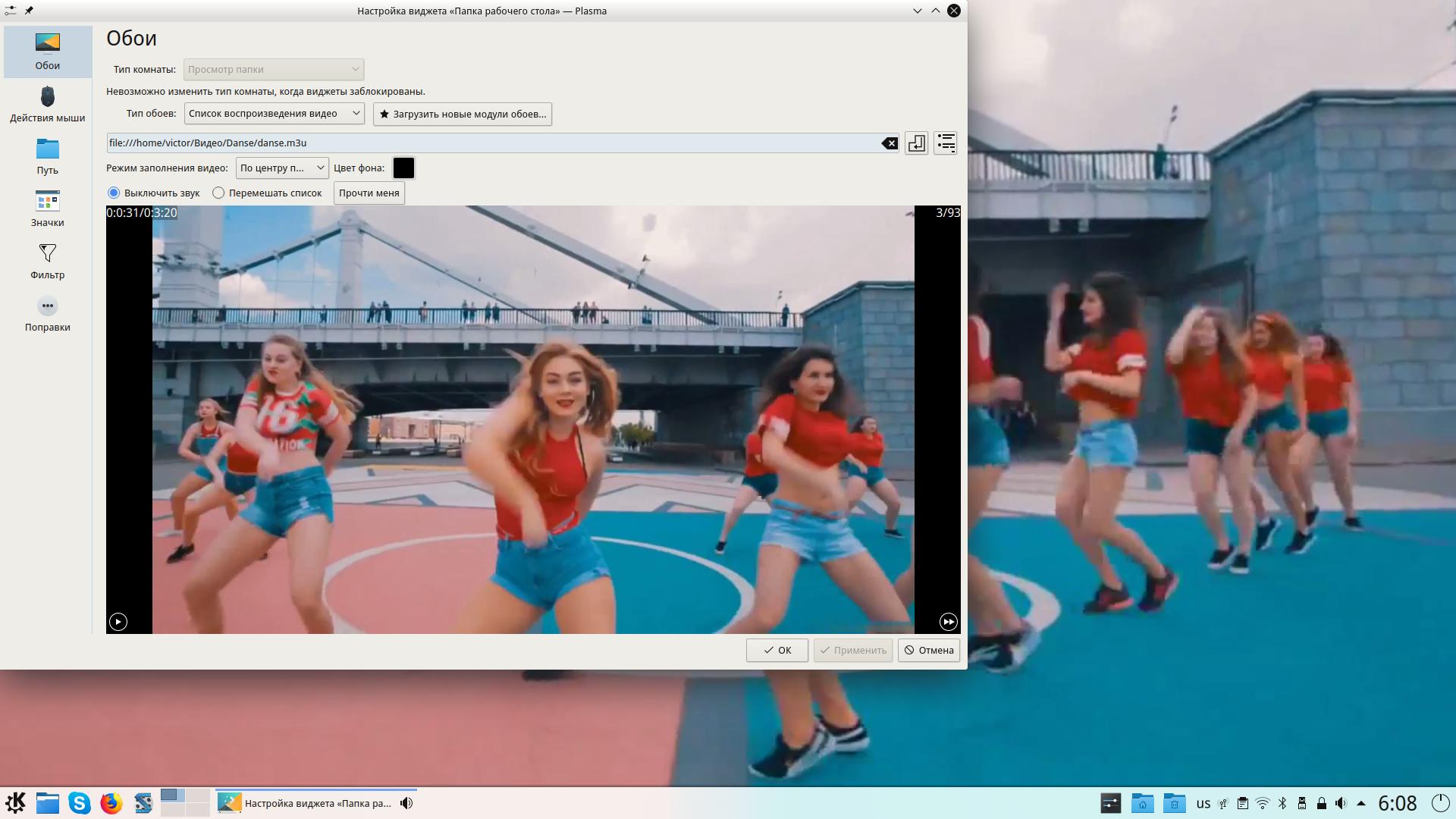The width and height of the screenshot is (1456, 819).
Task: Enable the Перемешать список radio option
Action: coord(218,193)
